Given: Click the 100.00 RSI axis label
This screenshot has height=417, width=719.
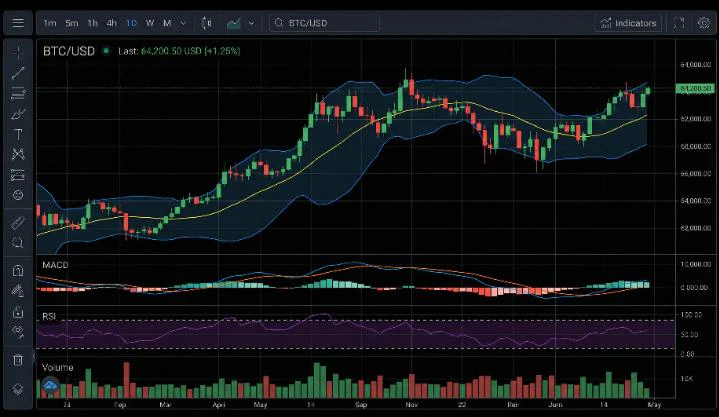Looking at the screenshot, I should [691, 315].
